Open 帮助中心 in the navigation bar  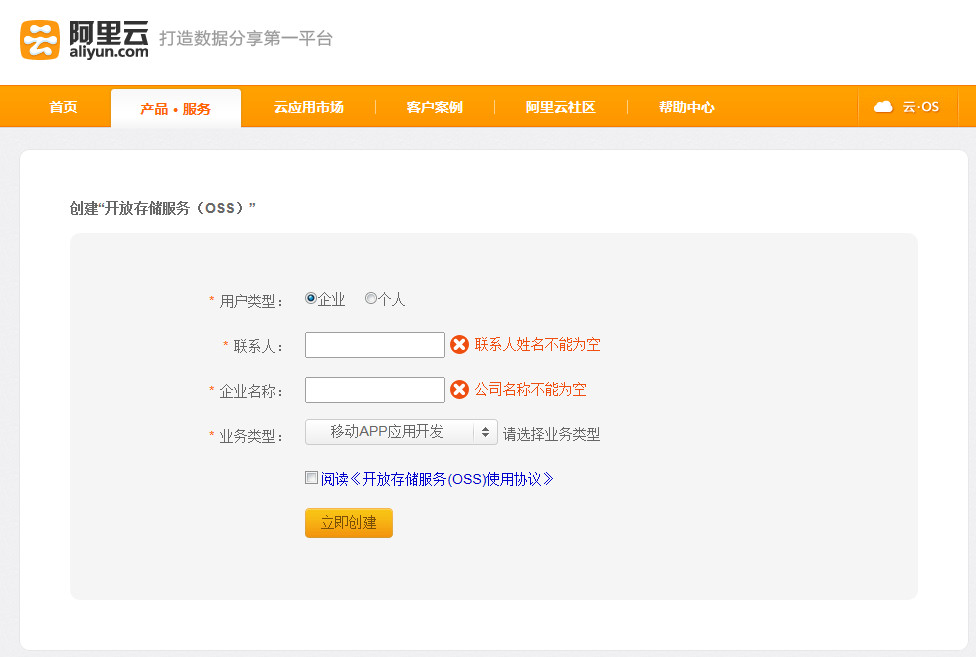coord(687,107)
